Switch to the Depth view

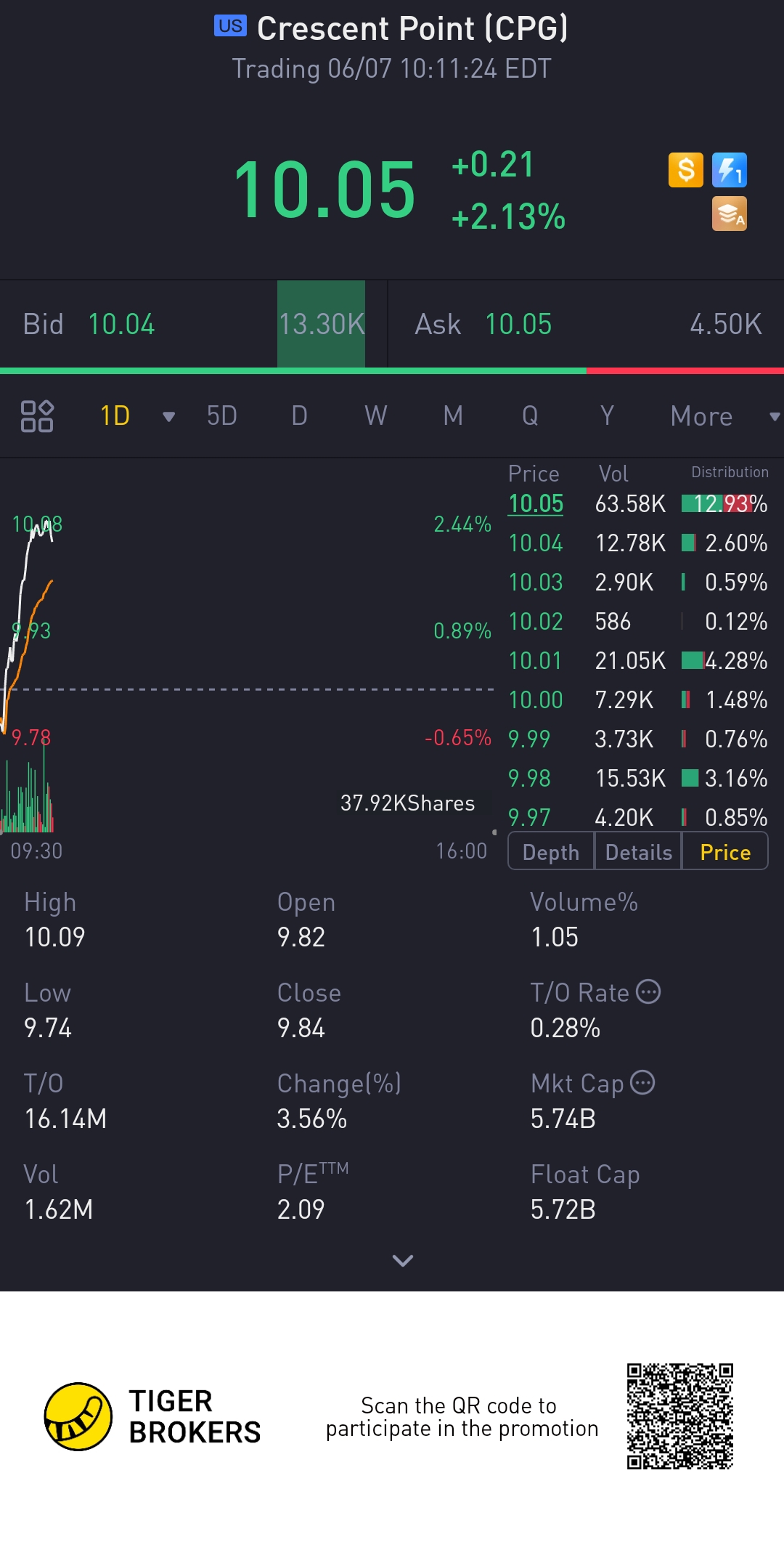coord(551,852)
